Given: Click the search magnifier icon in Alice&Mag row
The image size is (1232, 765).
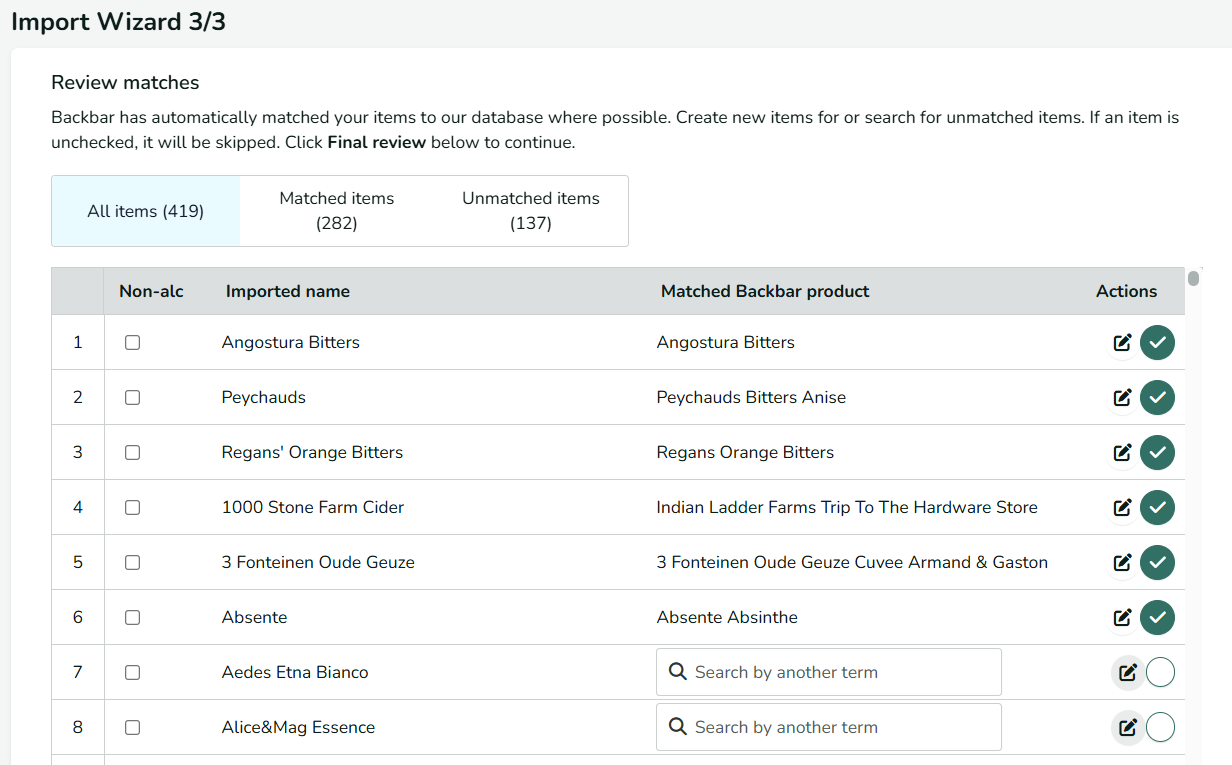Looking at the screenshot, I should 677,727.
